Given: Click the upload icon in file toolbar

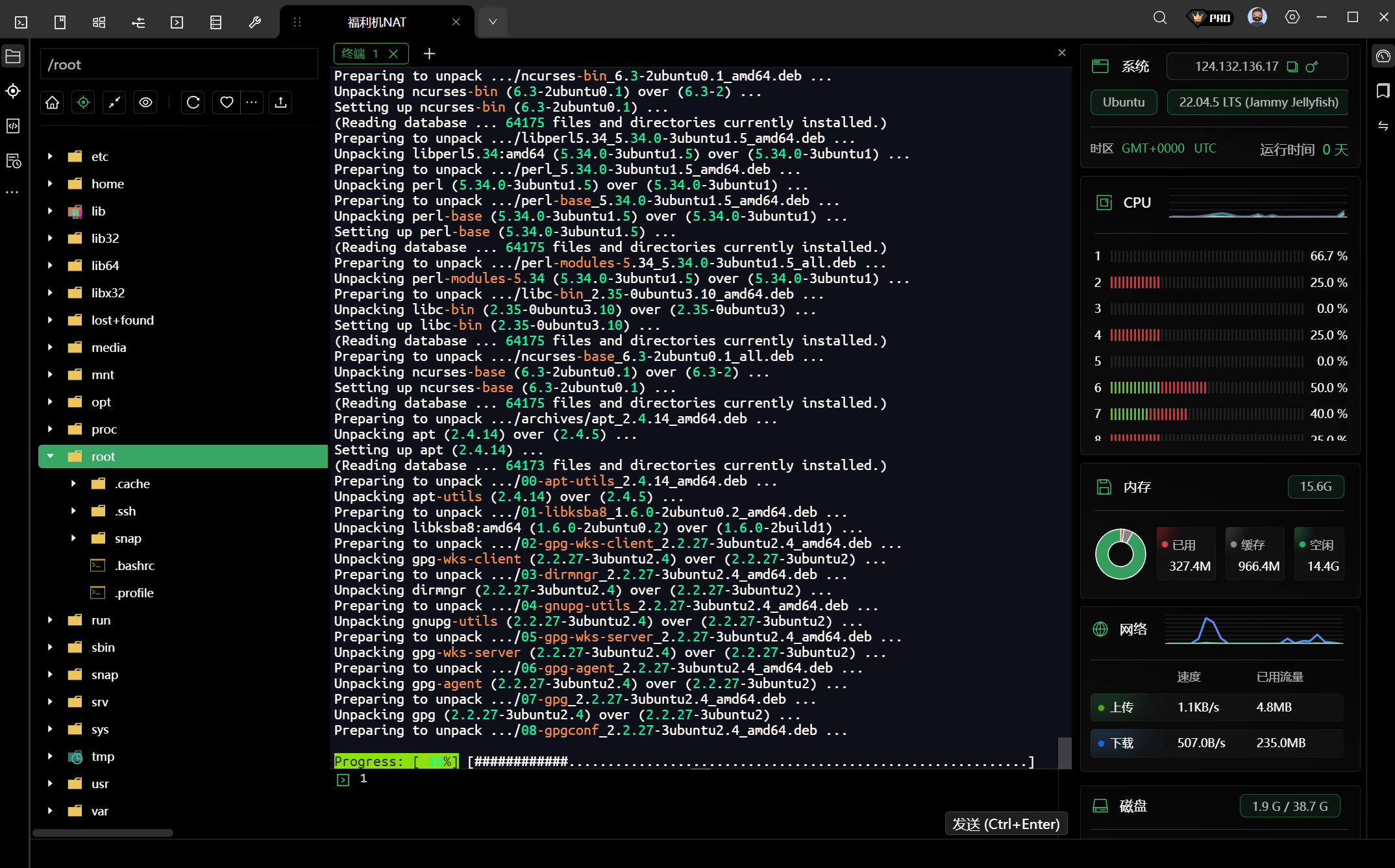Looking at the screenshot, I should (280, 103).
